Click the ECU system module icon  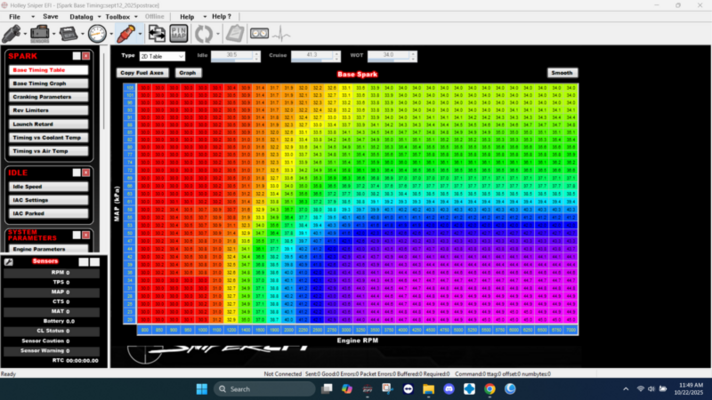[x=68, y=34]
